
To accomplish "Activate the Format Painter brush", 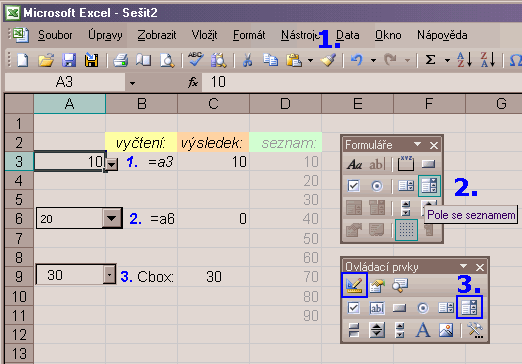I will click(x=328, y=60).
